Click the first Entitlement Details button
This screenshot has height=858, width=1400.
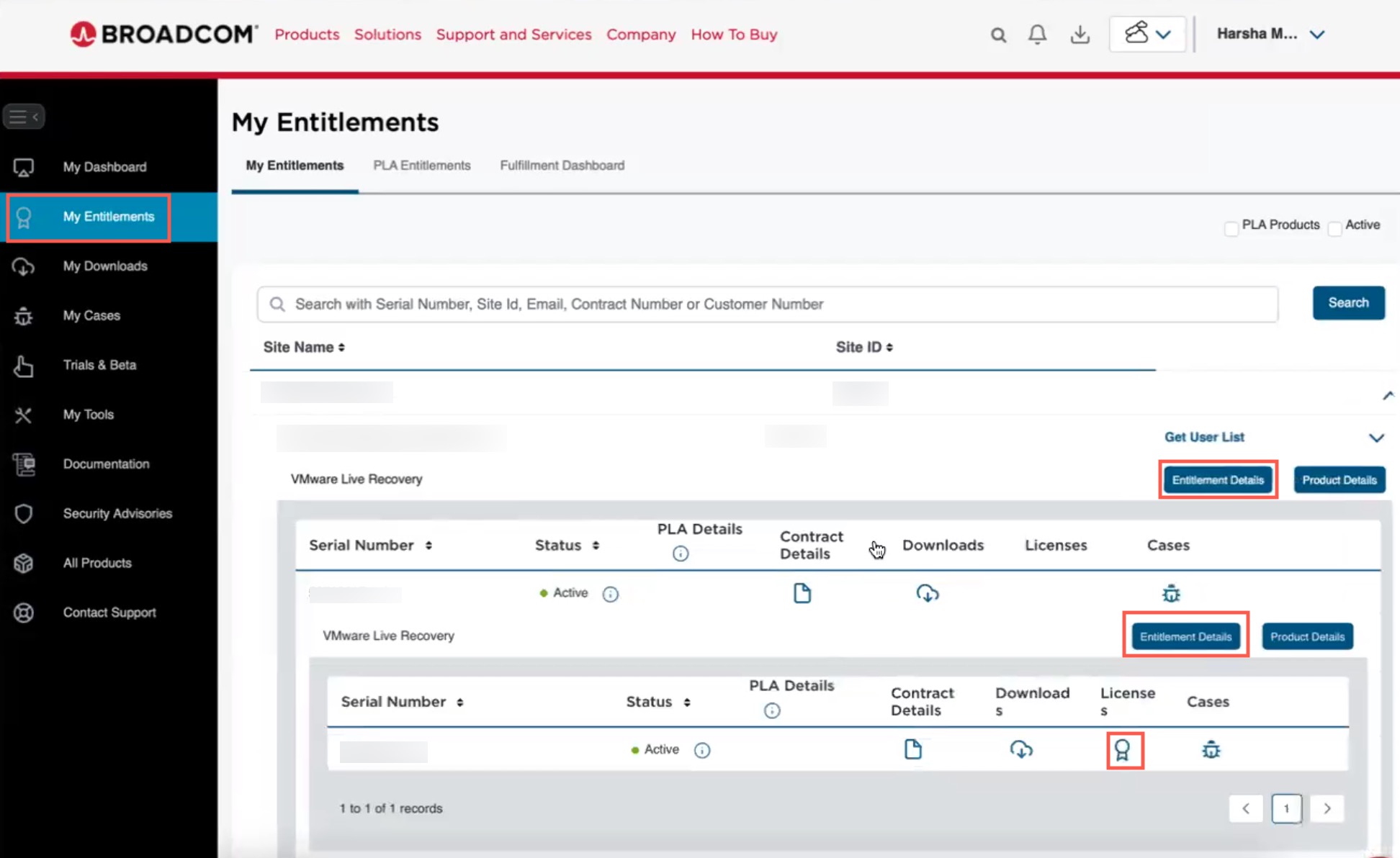click(x=1218, y=480)
